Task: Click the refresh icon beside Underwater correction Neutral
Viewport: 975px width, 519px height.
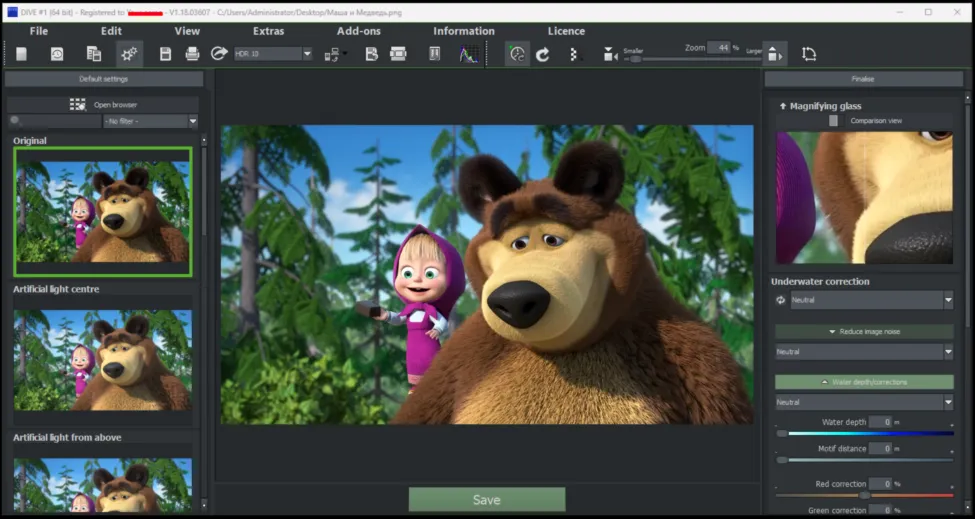Action: pyautogui.click(x=780, y=300)
